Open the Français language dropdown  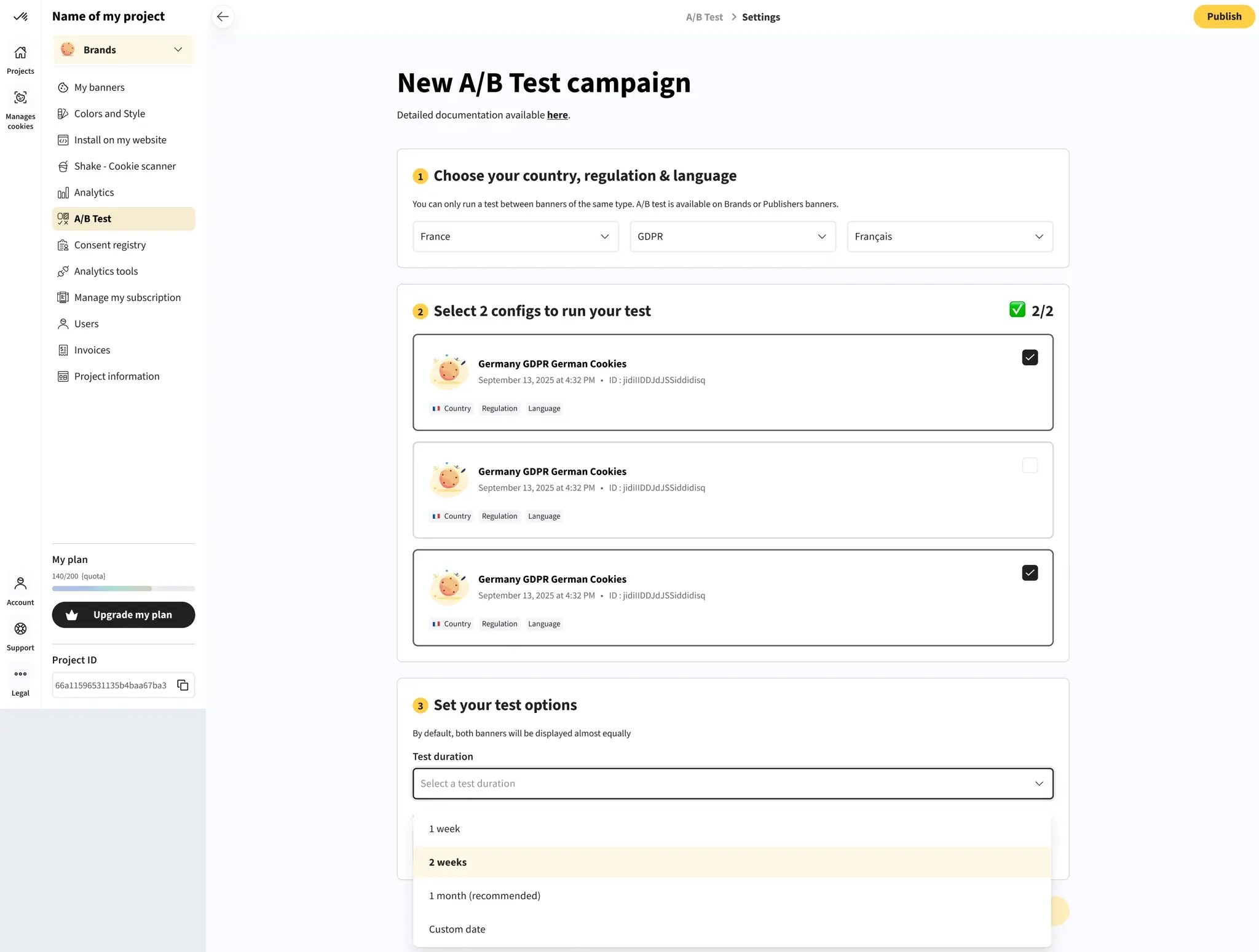[x=950, y=237]
